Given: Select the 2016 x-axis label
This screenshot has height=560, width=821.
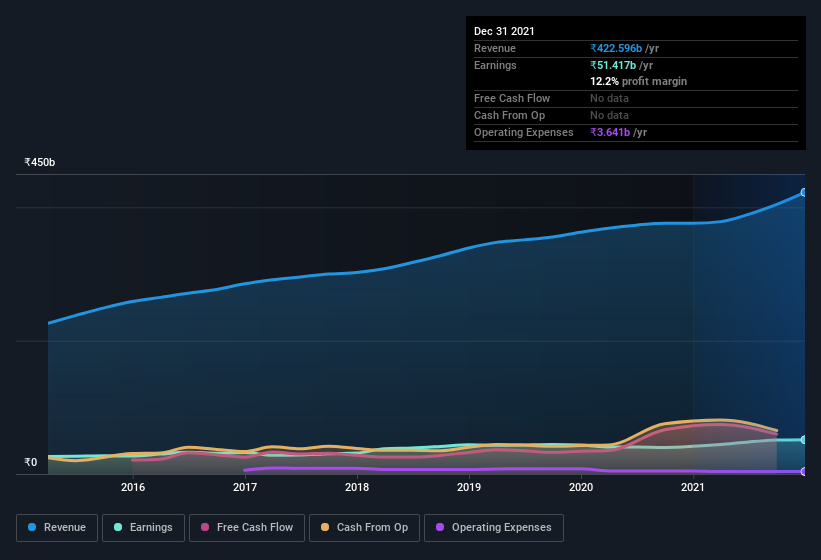Looking at the screenshot, I should (133, 487).
